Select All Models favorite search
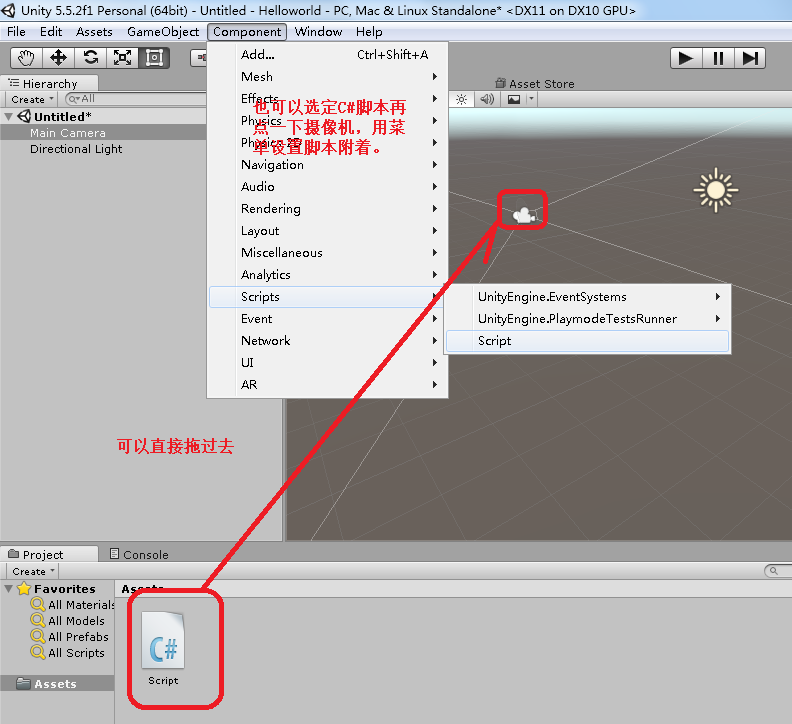 pyautogui.click(x=68, y=621)
